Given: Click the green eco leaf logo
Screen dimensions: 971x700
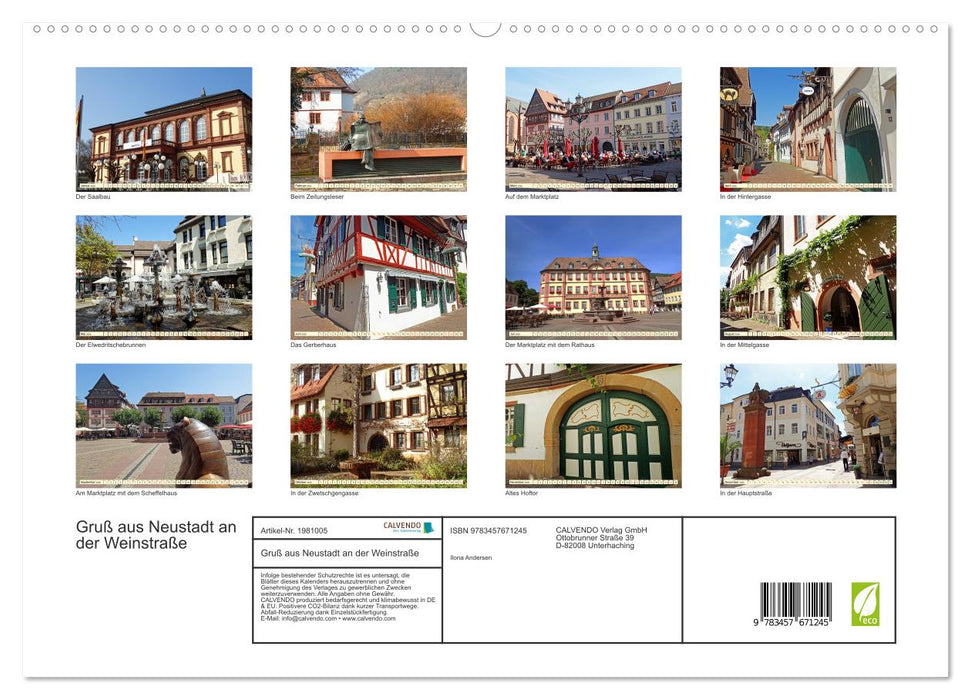Looking at the screenshot, I should [865, 604].
